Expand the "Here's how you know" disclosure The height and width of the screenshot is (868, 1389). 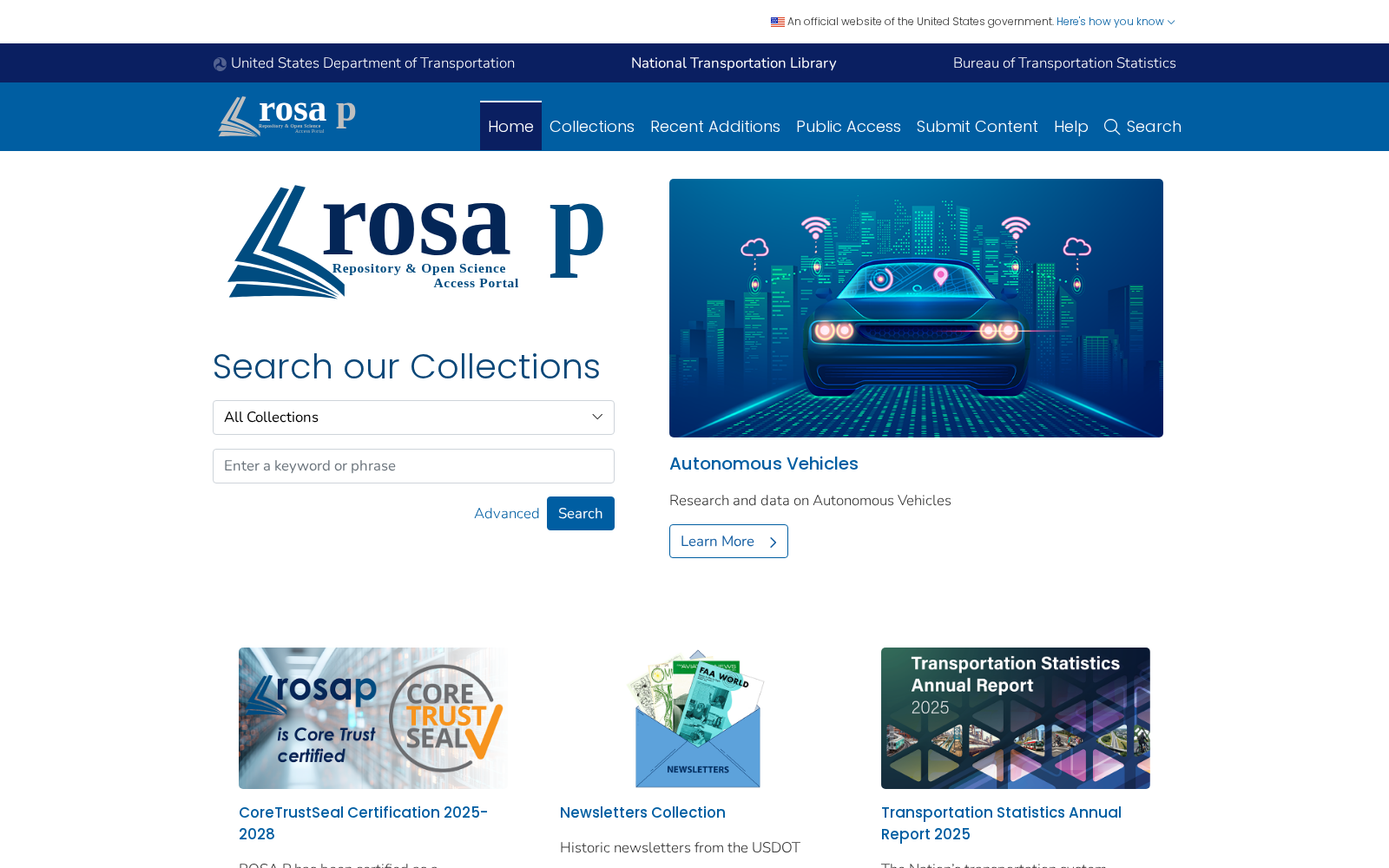[1116, 22]
